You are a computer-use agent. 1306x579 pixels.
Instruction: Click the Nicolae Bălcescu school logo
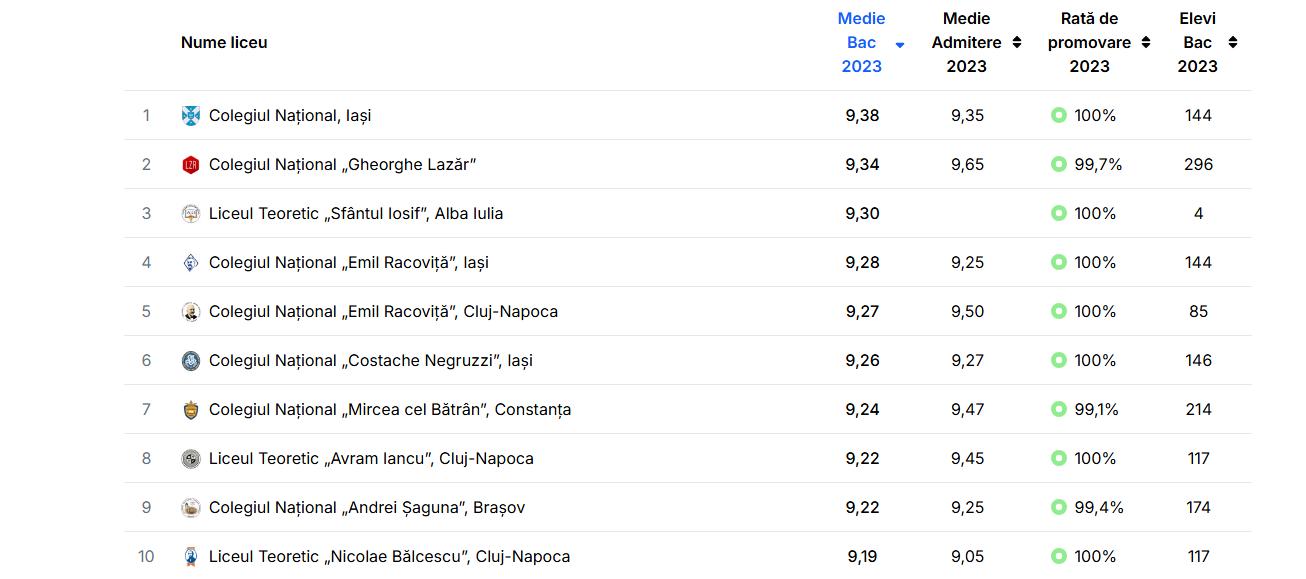pos(191,557)
